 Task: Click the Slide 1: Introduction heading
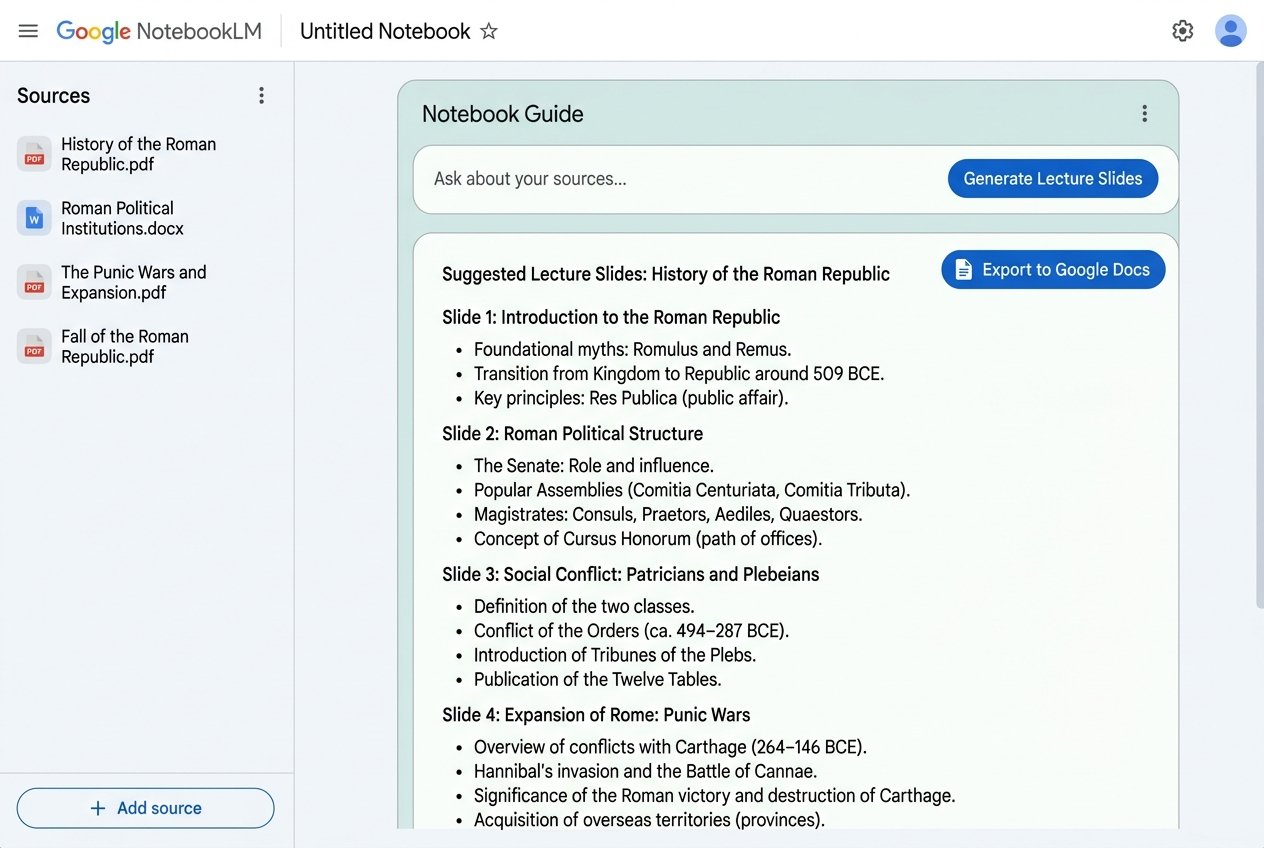pos(611,317)
